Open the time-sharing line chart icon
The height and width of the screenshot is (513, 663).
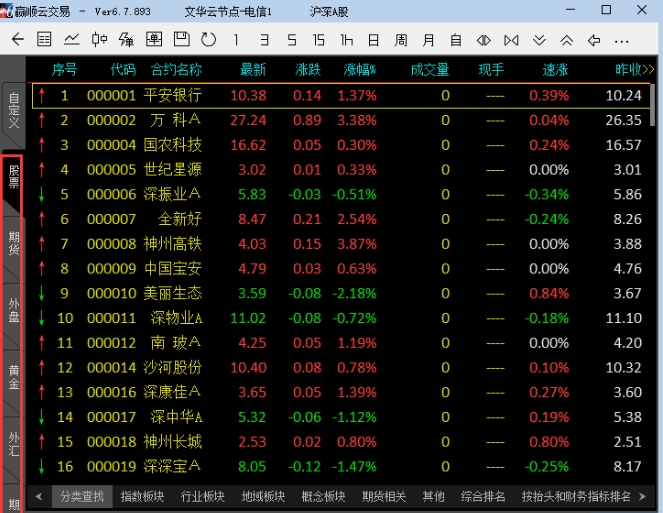tap(72, 40)
